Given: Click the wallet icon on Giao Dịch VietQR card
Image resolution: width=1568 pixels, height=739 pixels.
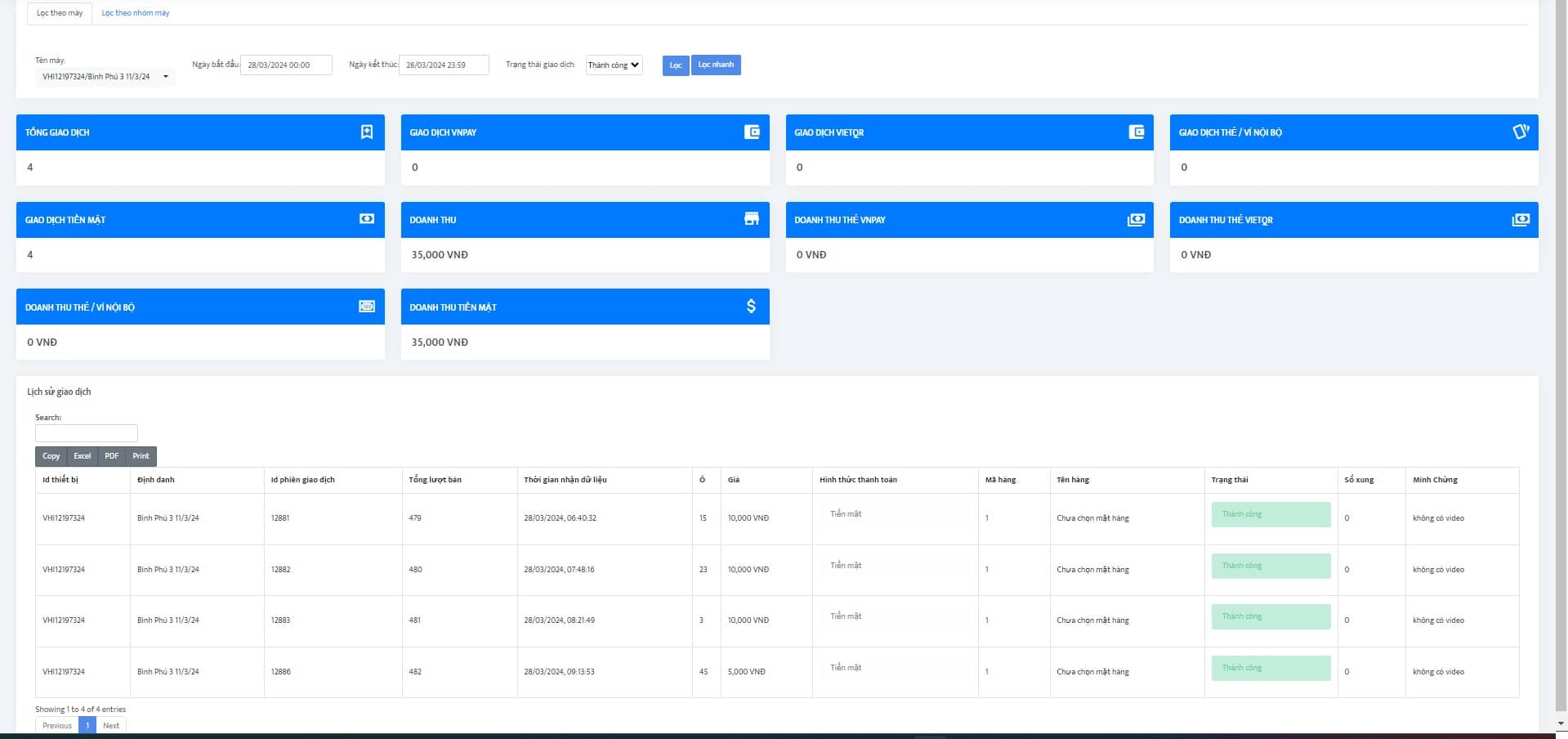Looking at the screenshot, I should [x=1136, y=132].
